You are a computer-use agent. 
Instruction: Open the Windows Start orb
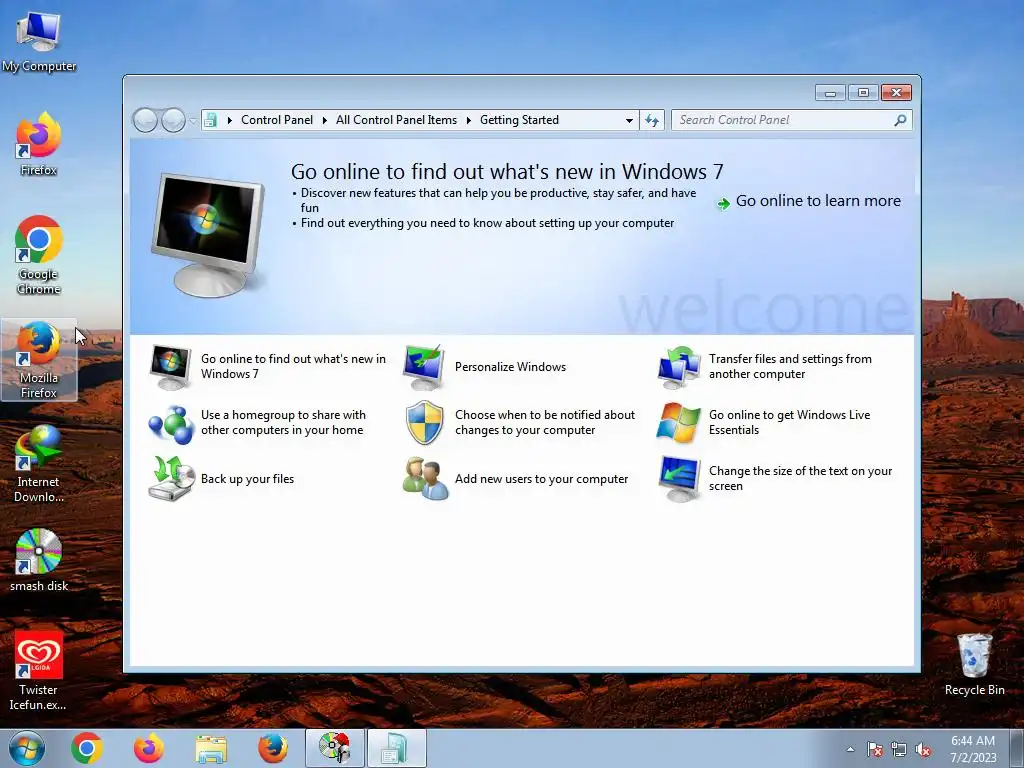click(27, 748)
